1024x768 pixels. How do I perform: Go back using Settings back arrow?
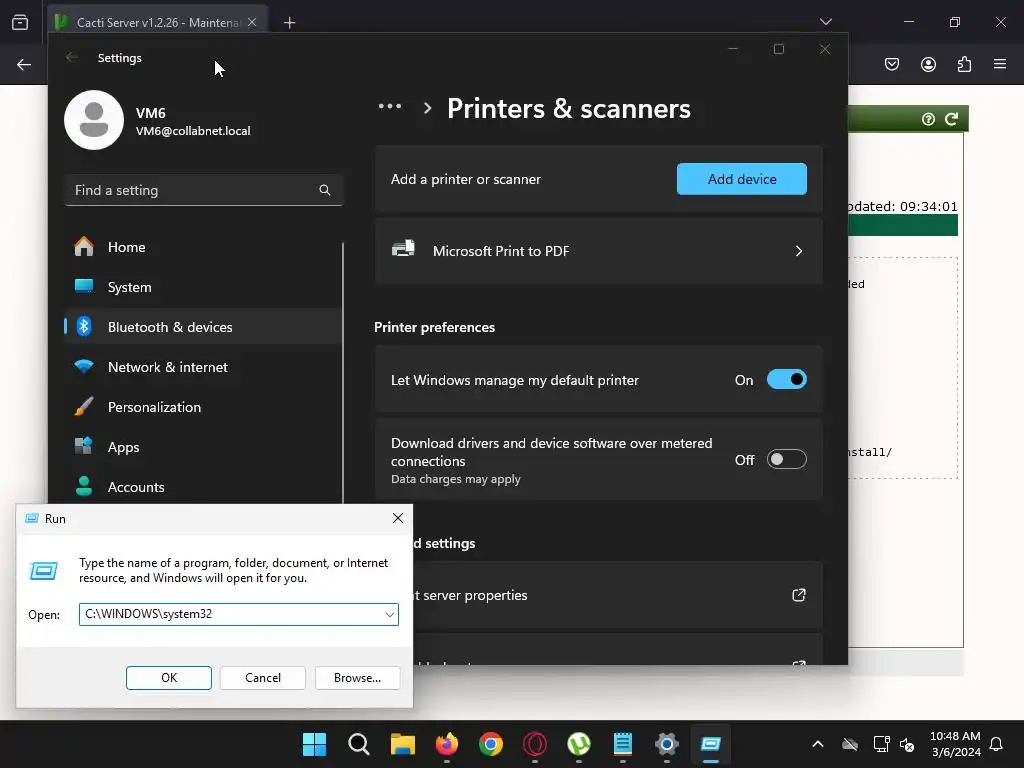tap(72, 57)
